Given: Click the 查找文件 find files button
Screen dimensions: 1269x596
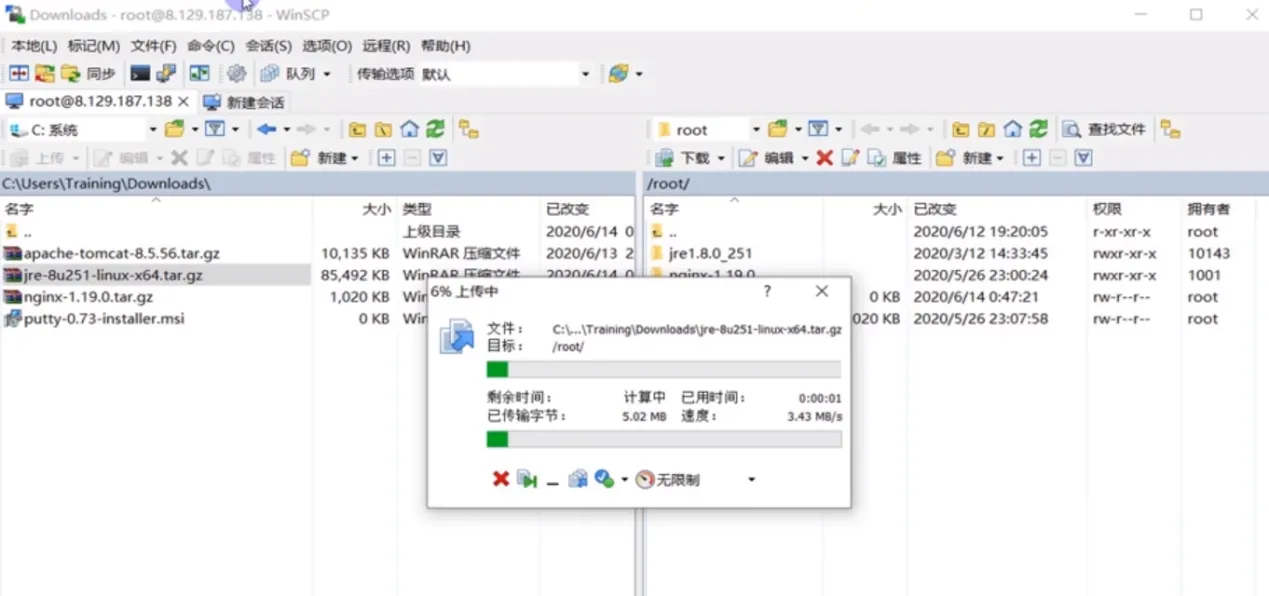Looking at the screenshot, I should [x=1104, y=130].
